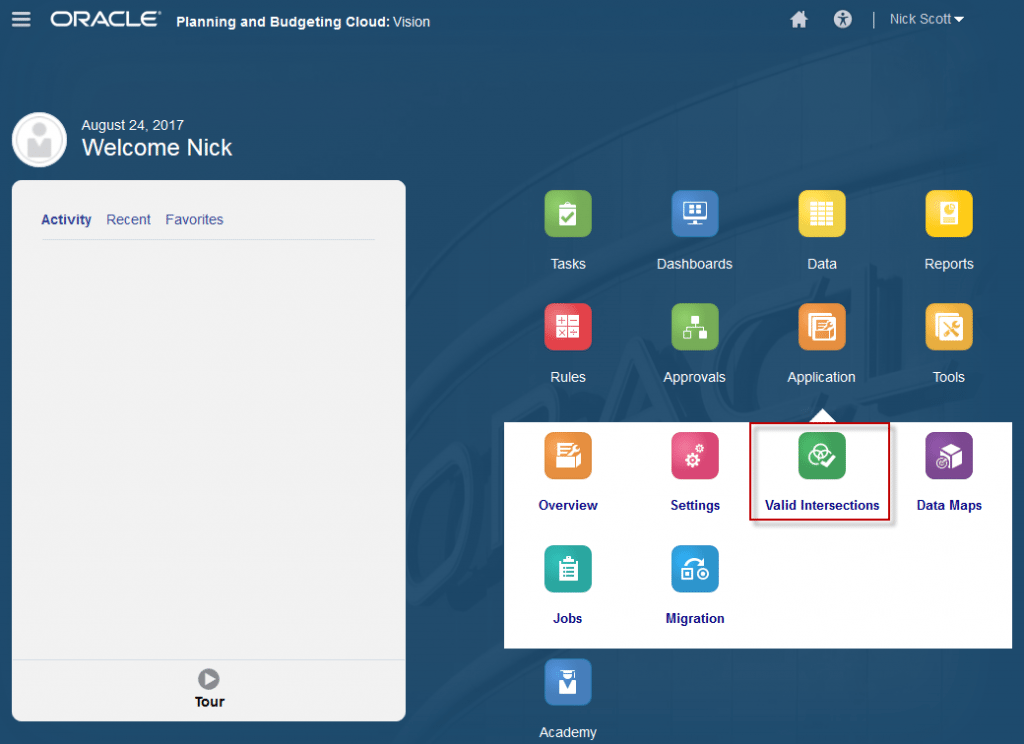The height and width of the screenshot is (744, 1024).
Task: Click the Tour label text
Action: tap(209, 702)
